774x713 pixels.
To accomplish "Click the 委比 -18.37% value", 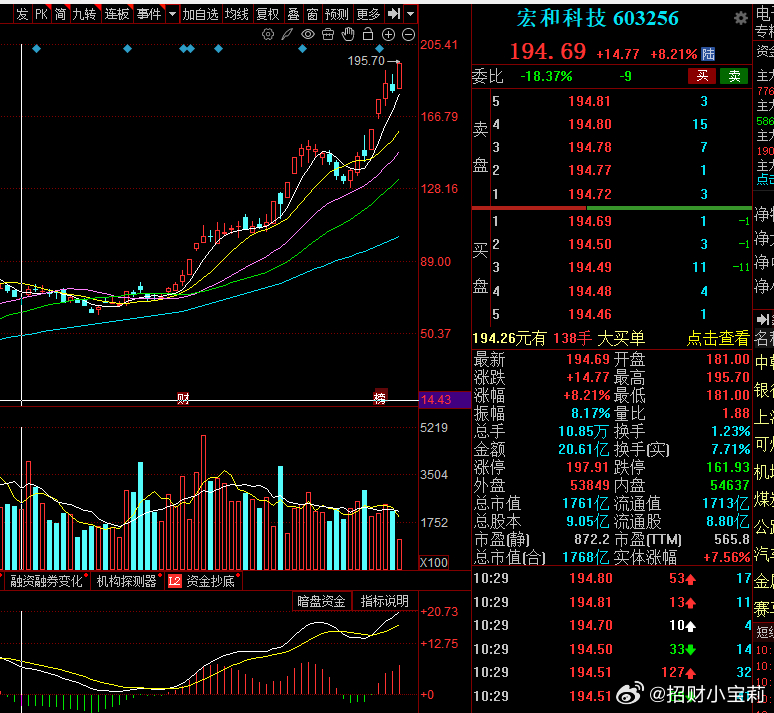I will pos(546,77).
